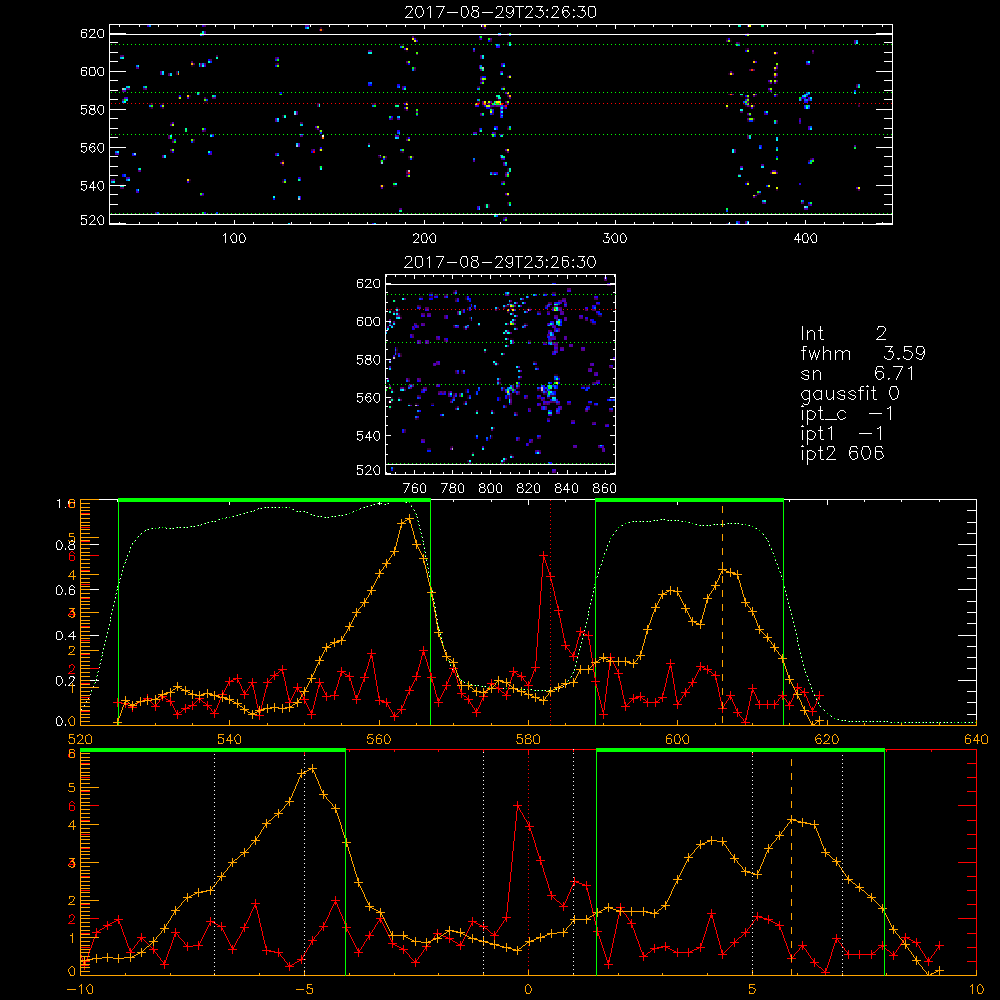Image resolution: width=1000 pixels, height=1000 pixels.
Task: Click the middle image's timestamp title
Action: pos(500,262)
